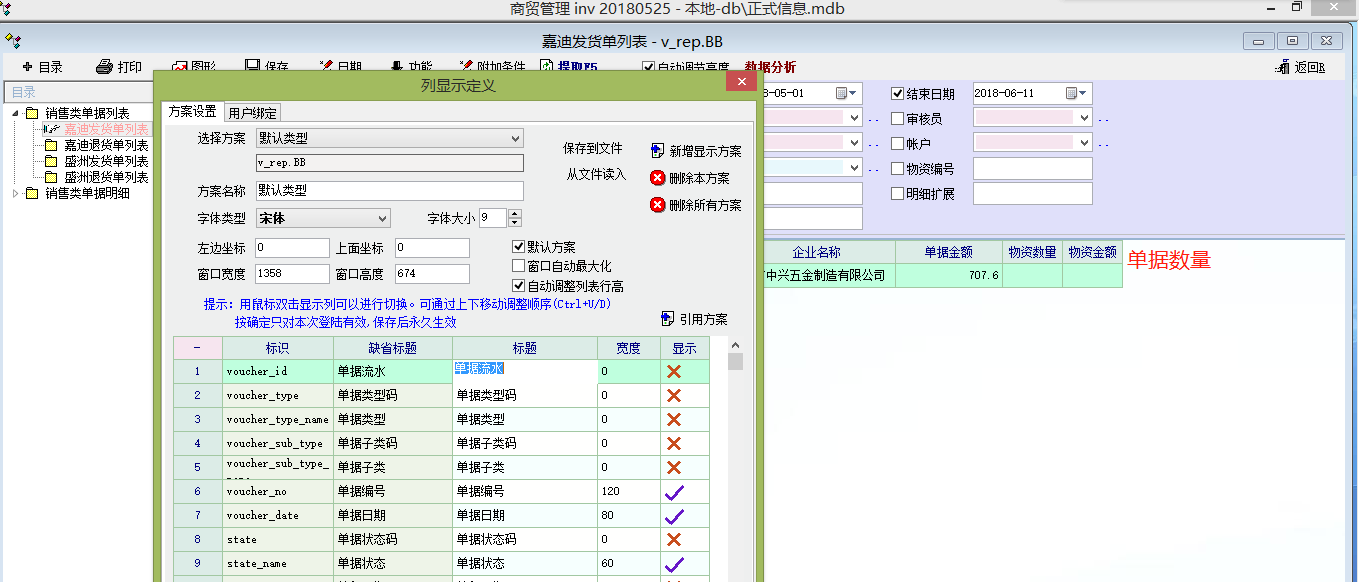Click the 返回 exit icon
Screen dimensions: 1359x582
coord(1282,67)
